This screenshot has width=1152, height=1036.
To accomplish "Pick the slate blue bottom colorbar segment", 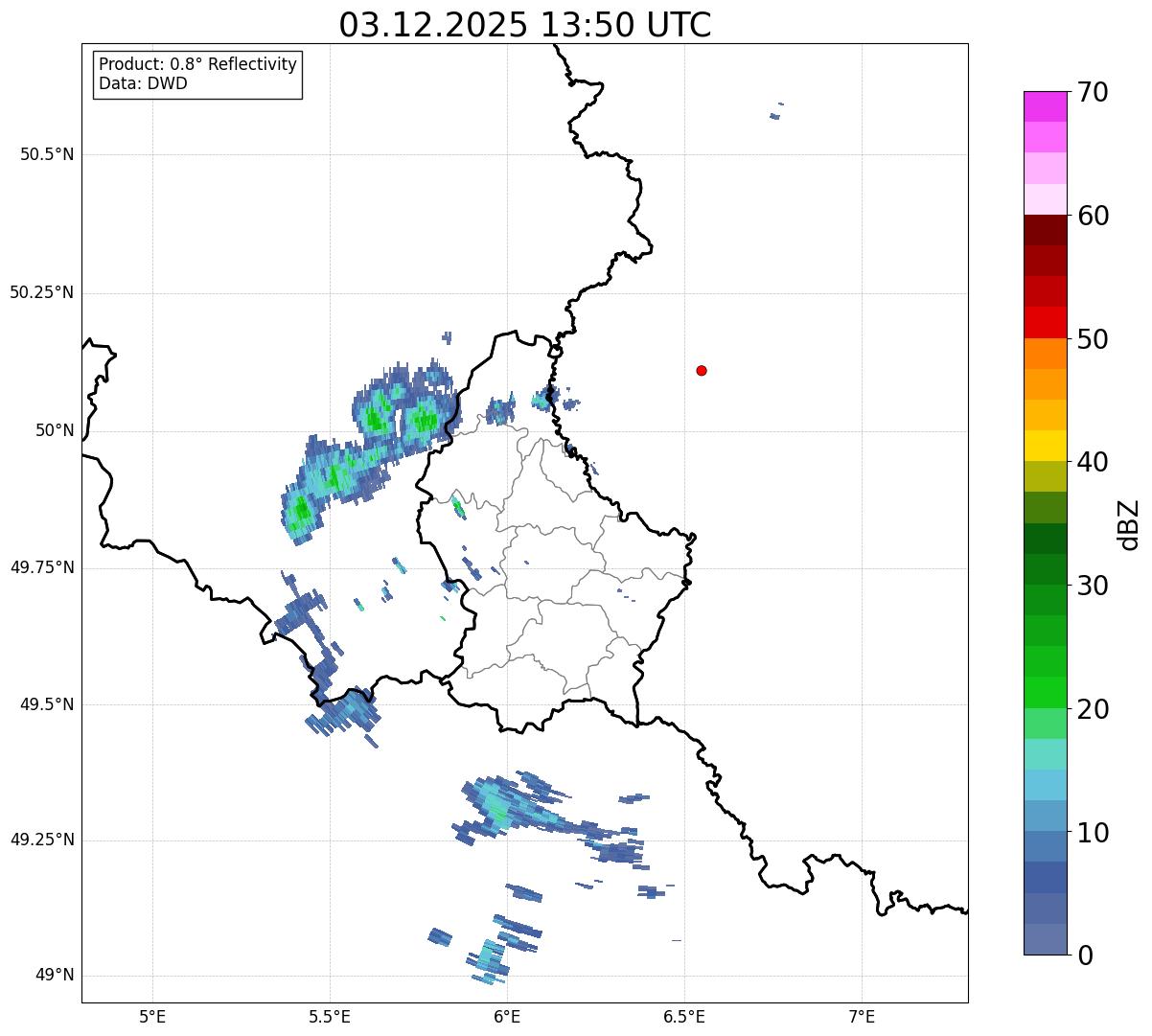I will [1045, 939].
